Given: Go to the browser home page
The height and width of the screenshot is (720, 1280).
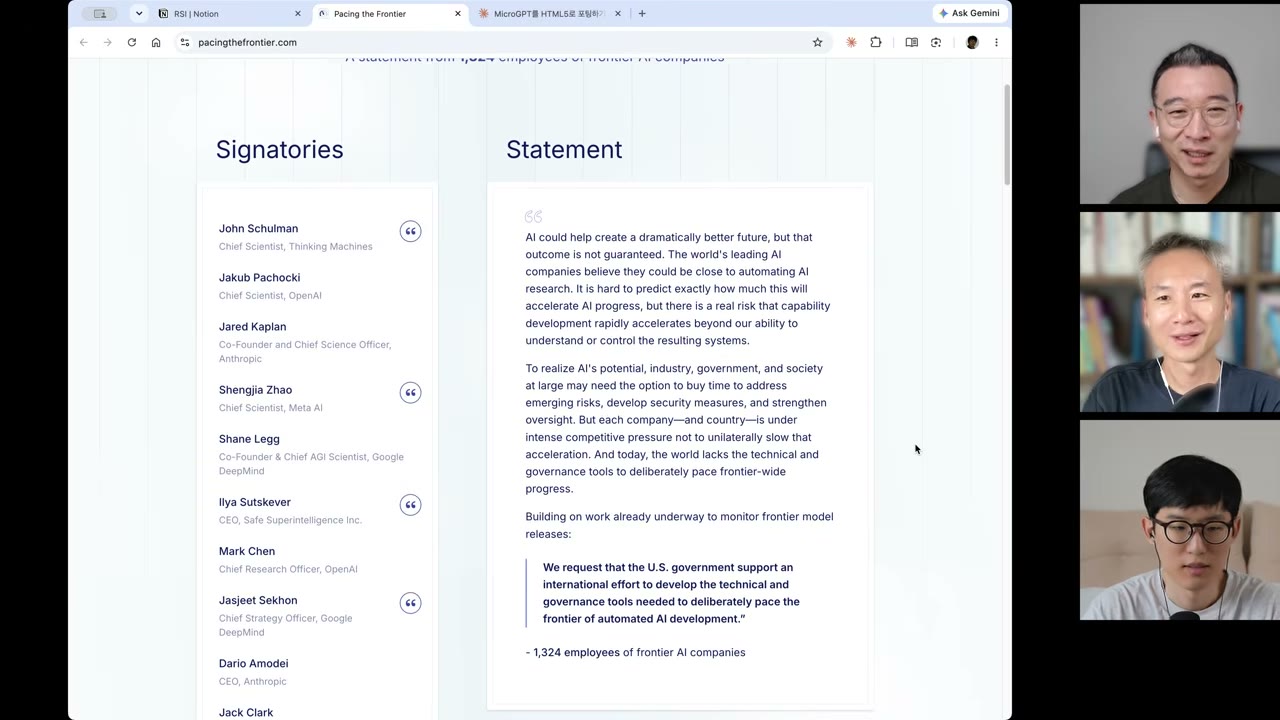Looking at the screenshot, I should (x=156, y=42).
